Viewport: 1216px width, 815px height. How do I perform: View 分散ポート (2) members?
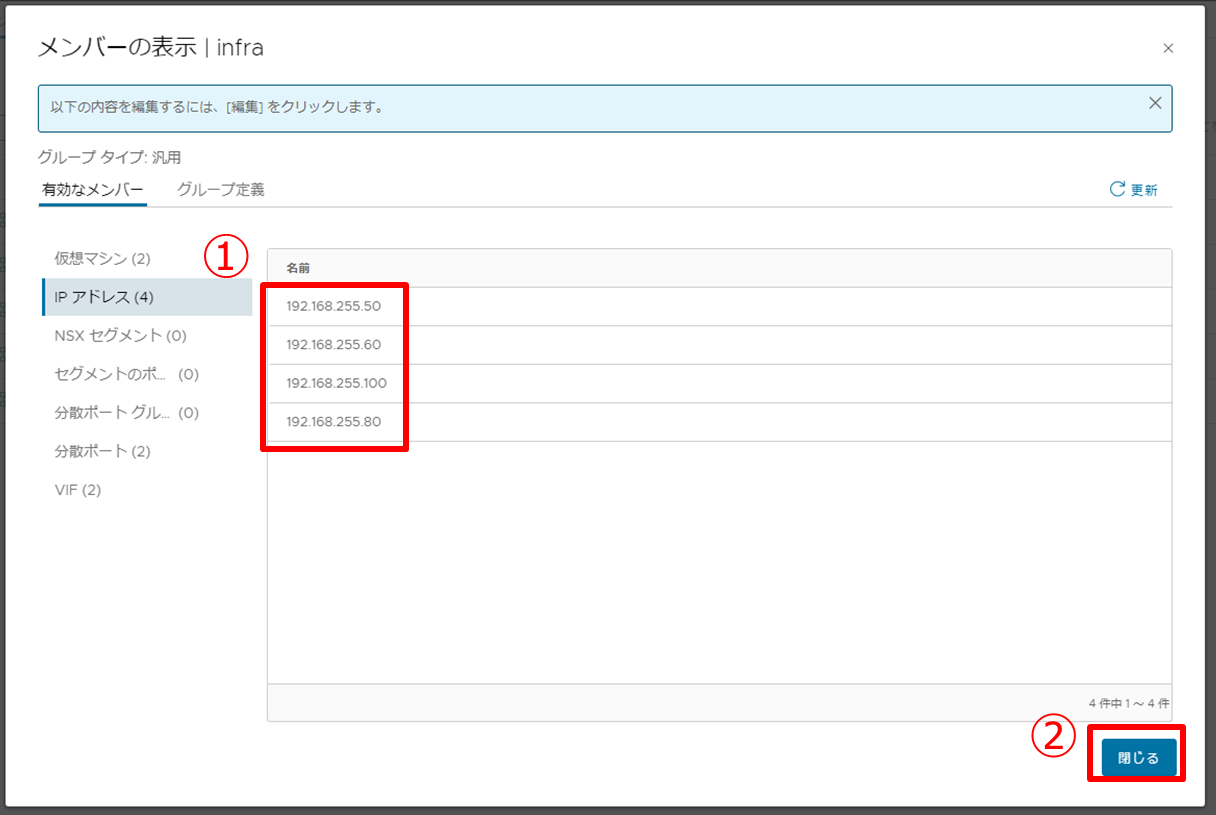[102, 451]
